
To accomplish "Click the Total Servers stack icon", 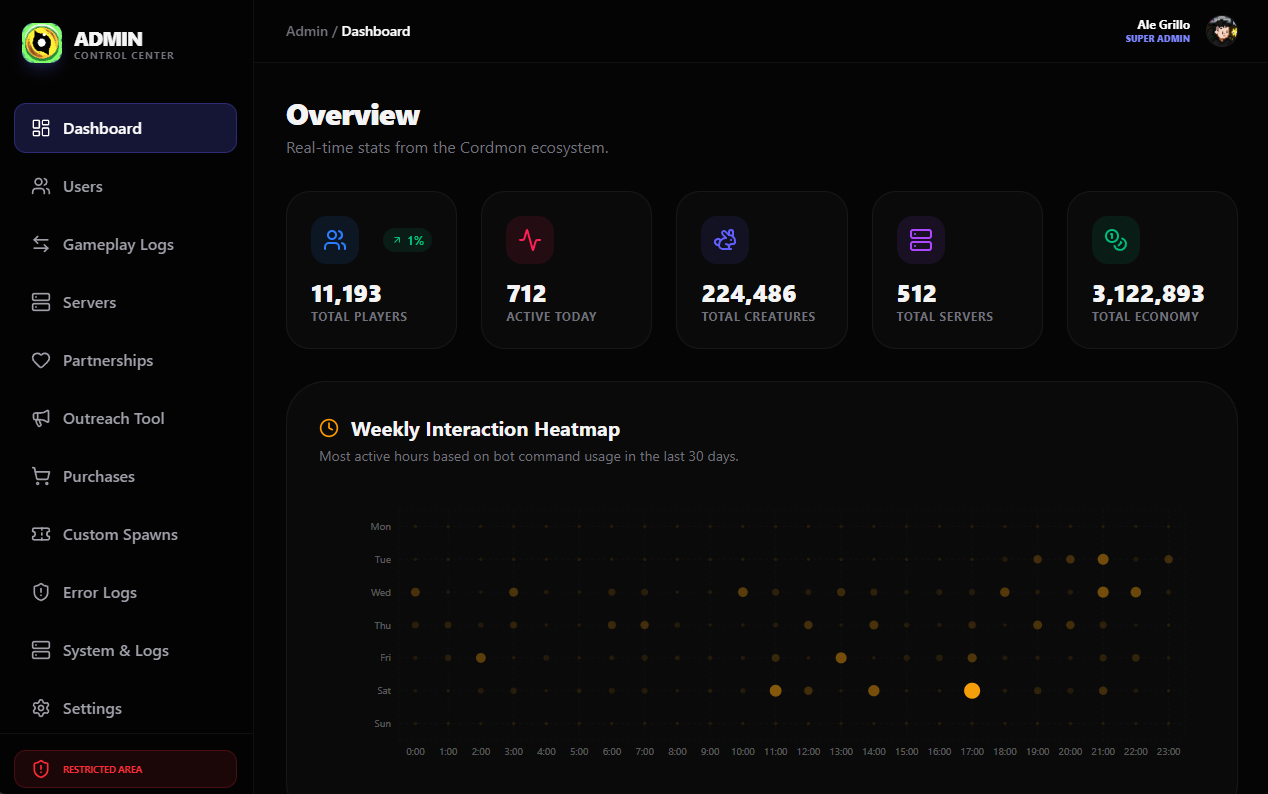I will [x=920, y=240].
